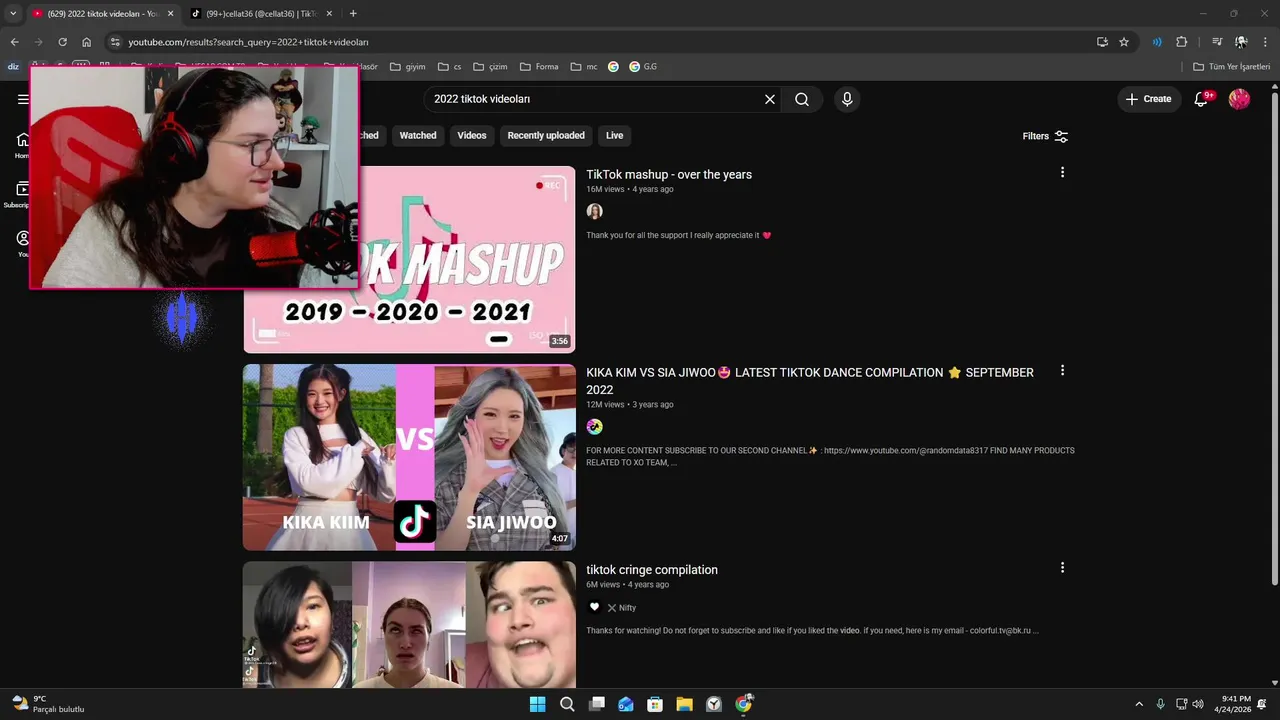
Task: Select the Watched filter chip
Action: click(418, 135)
